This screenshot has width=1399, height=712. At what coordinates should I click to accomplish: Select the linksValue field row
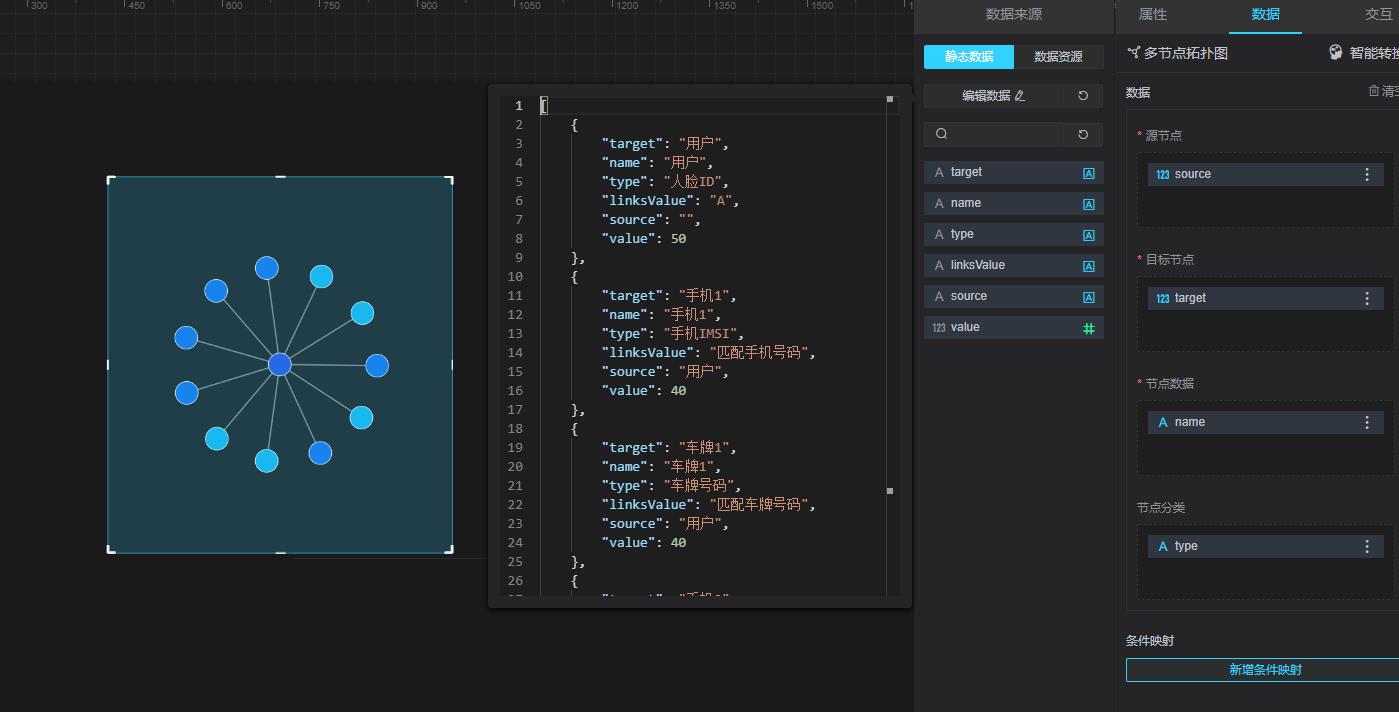point(1013,265)
